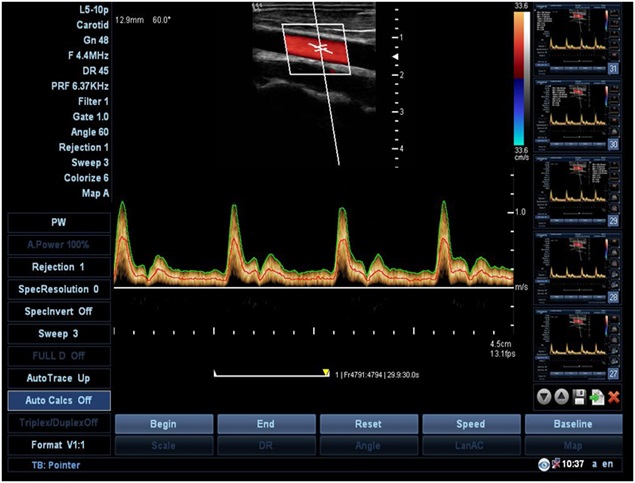Image resolution: width=635 pixels, height=483 pixels.
Task: Toggle Auto Calcs Off
Action: [x=59, y=400]
